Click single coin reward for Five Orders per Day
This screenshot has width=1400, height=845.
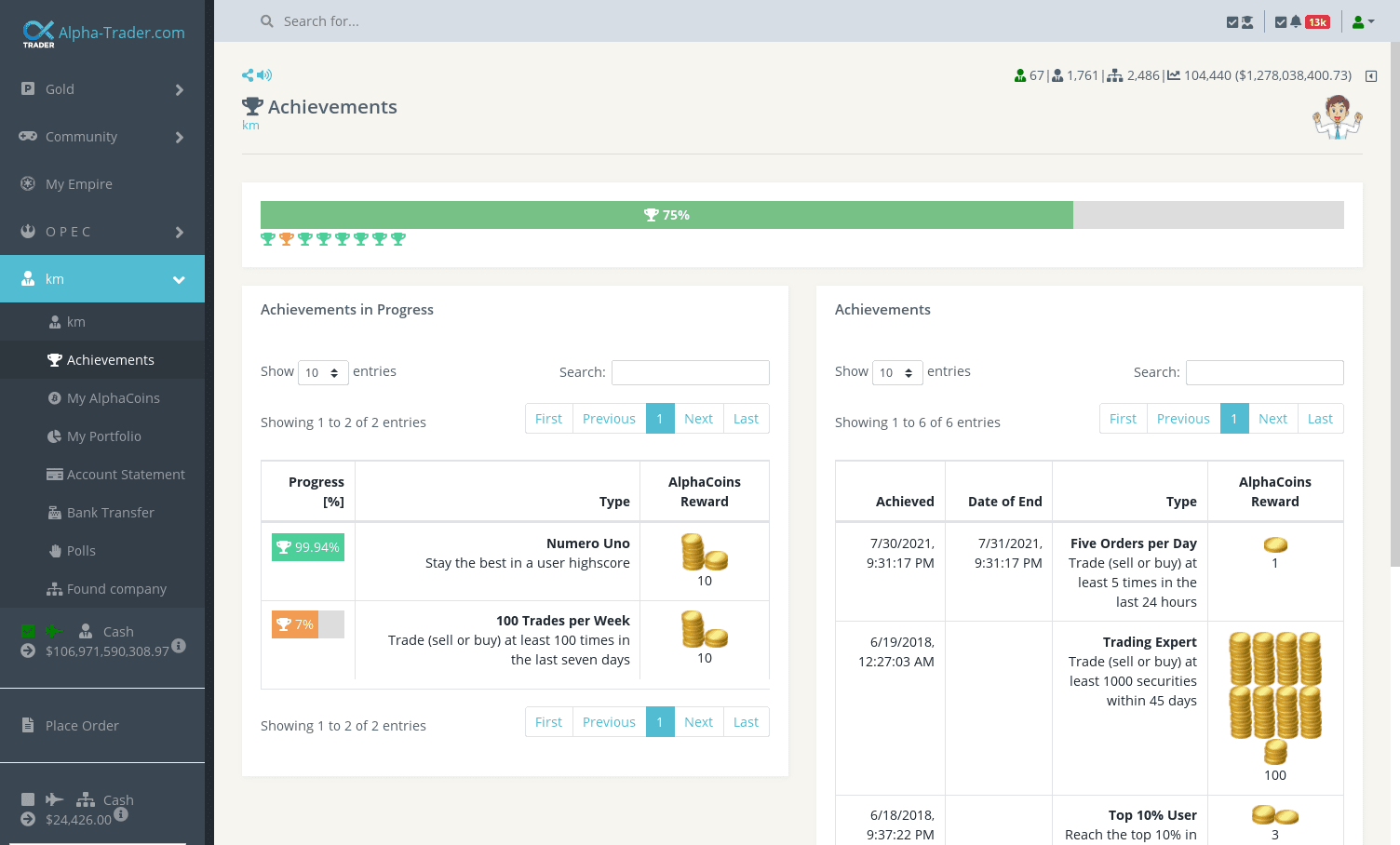(1275, 544)
